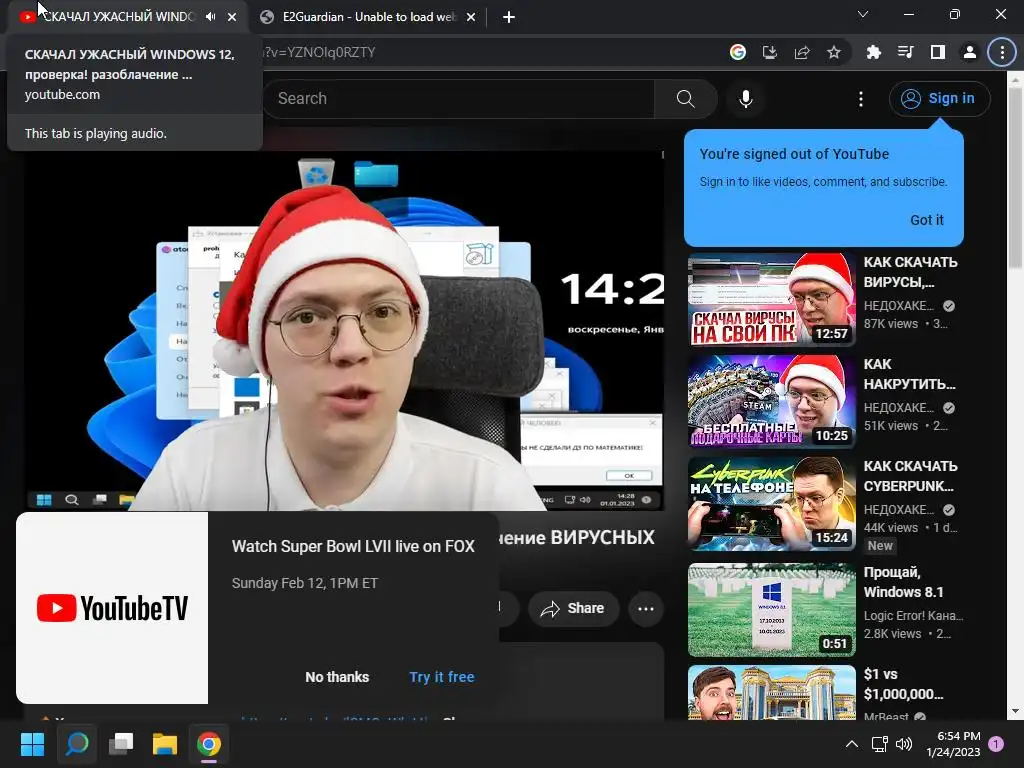
Task: Switch to the E2Guardian tab
Action: point(369,17)
